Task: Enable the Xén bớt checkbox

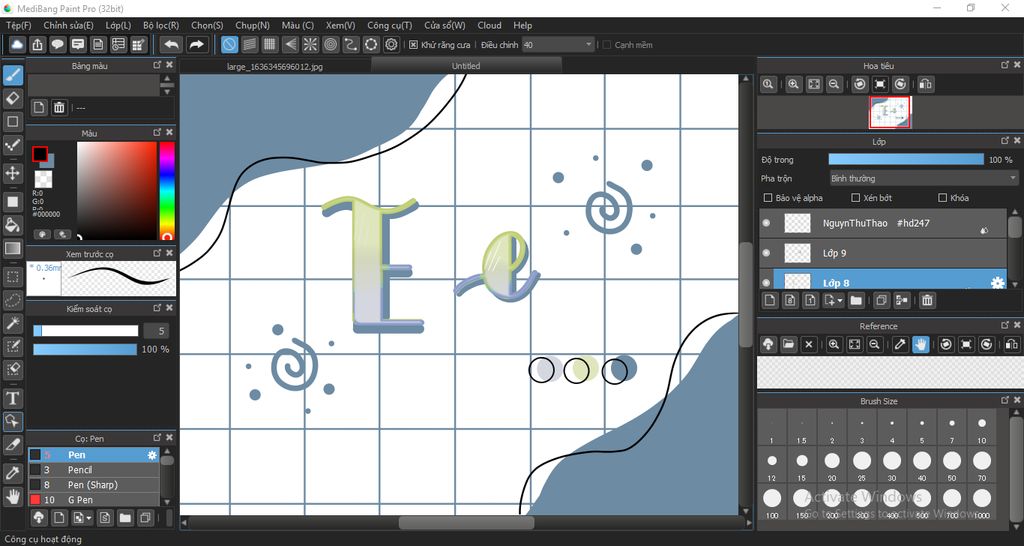Action: click(856, 198)
